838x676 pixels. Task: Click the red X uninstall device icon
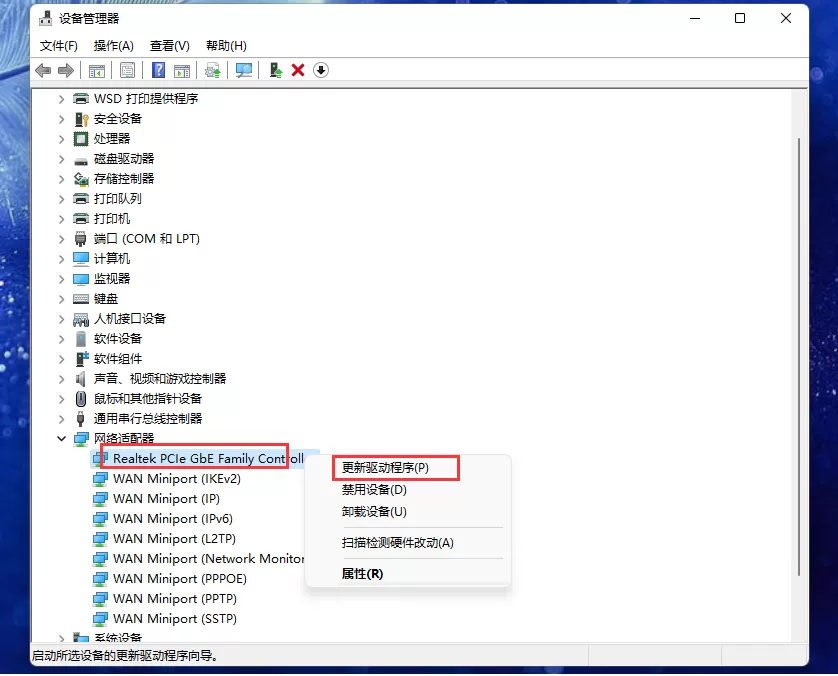tap(296, 70)
